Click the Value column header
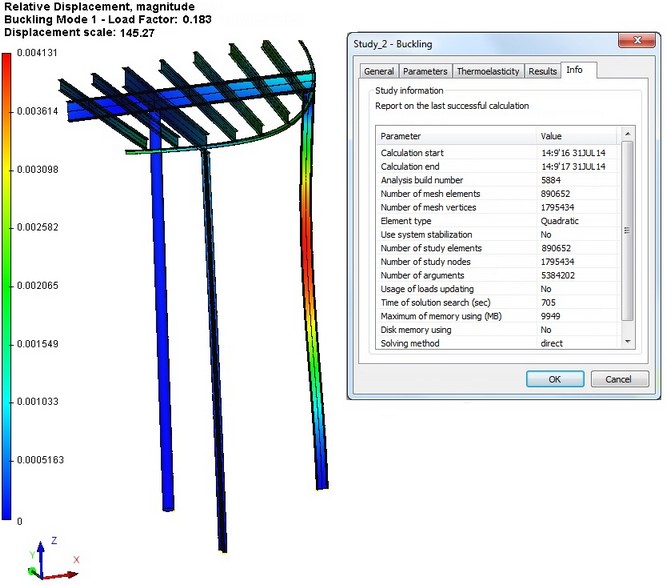The width and height of the screenshot is (671, 585). 577,135
